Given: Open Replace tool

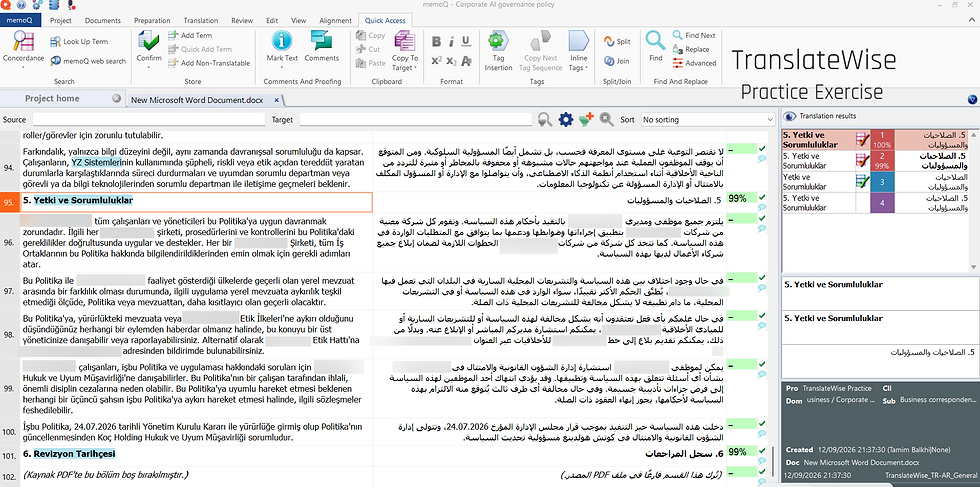Looking at the screenshot, I should [x=691, y=49].
